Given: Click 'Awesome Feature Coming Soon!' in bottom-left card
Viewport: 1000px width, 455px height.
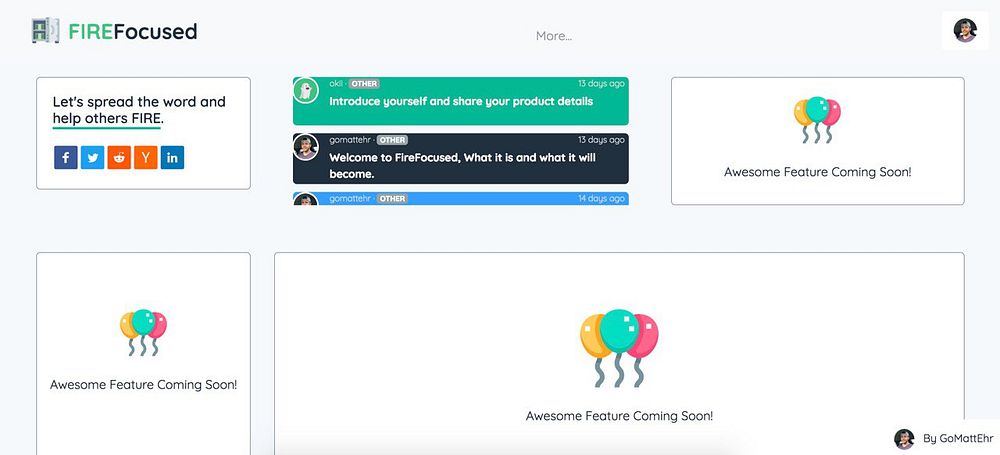Looking at the screenshot, I should pyautogui.click(x=143, y=385).
